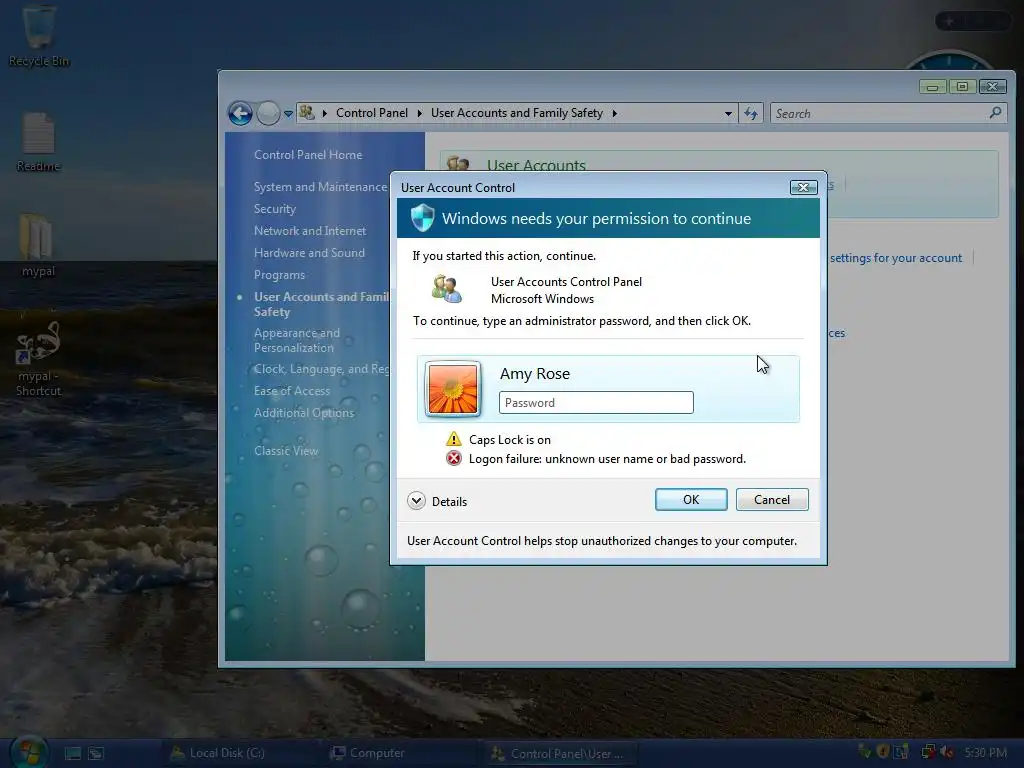1024x768 pixels.
Task: Expand arrow after User Accounts and Family Safety
Action: (615, 113)
